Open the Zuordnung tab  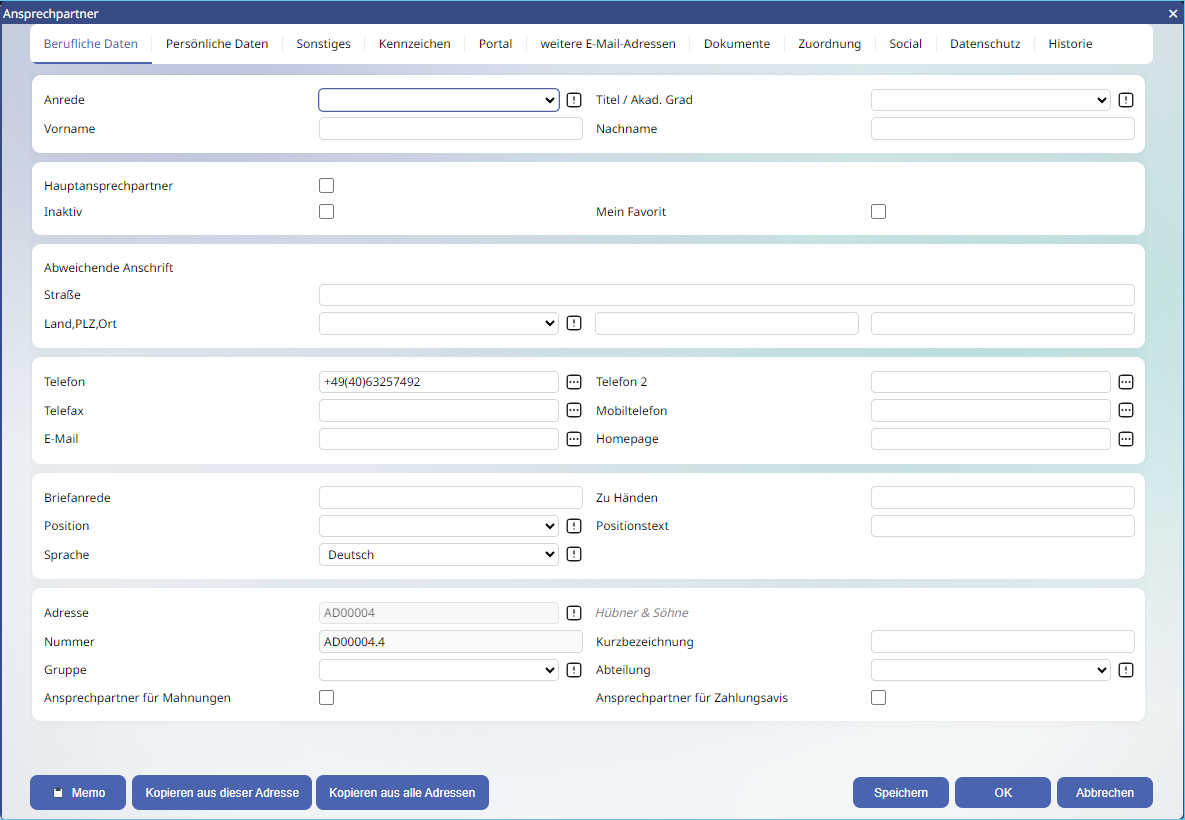tap(830, 44)
